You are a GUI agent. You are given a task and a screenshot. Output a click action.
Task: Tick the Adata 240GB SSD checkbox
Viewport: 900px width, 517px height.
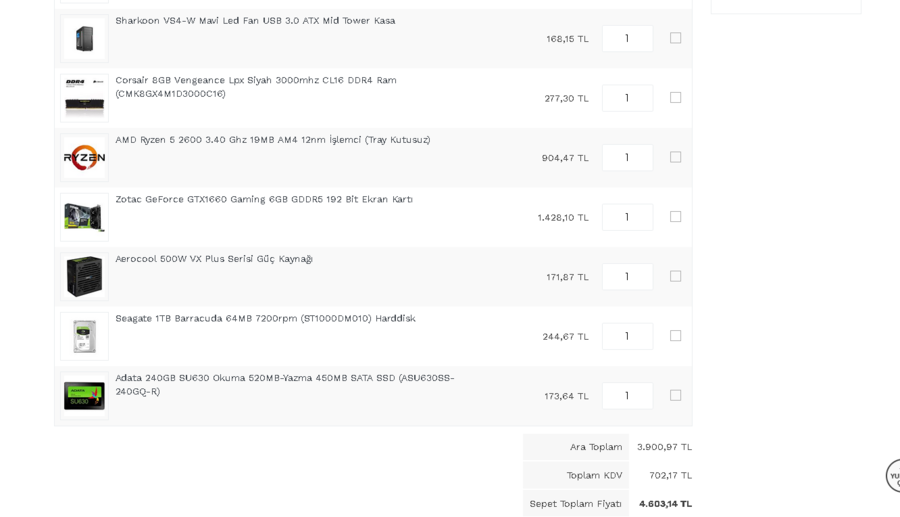(x=676, y=395)
